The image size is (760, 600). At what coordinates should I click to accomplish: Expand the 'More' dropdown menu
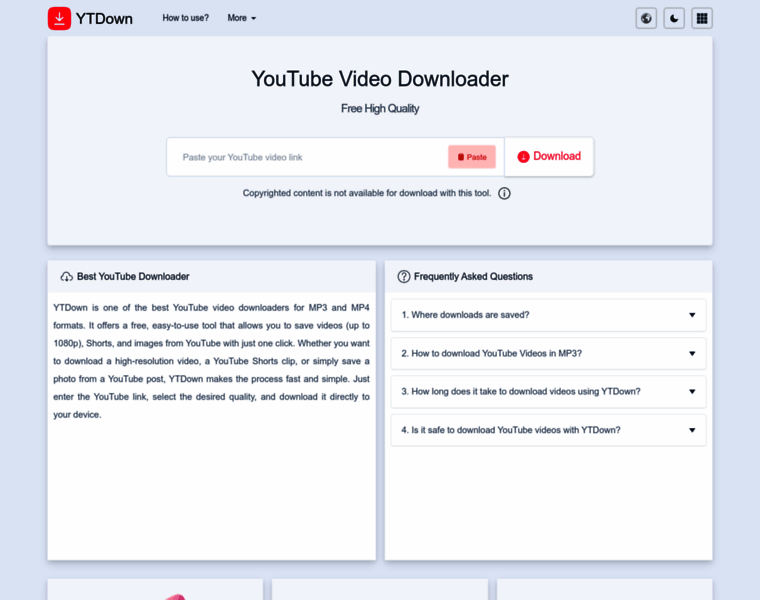(241, 18)
